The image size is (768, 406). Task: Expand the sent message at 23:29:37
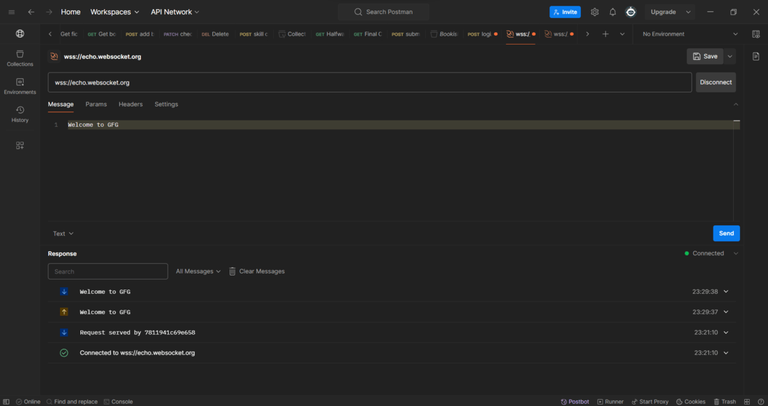pos(726,311)
